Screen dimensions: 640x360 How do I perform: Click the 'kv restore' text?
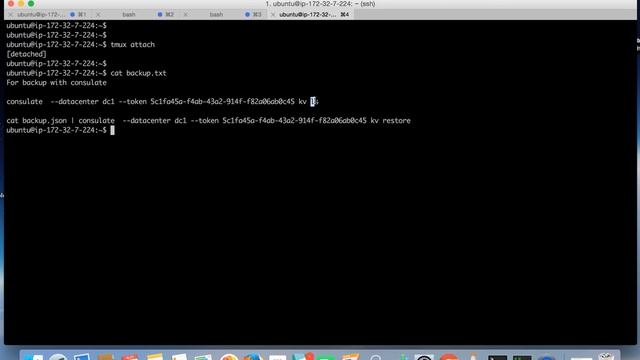(391, 120)
